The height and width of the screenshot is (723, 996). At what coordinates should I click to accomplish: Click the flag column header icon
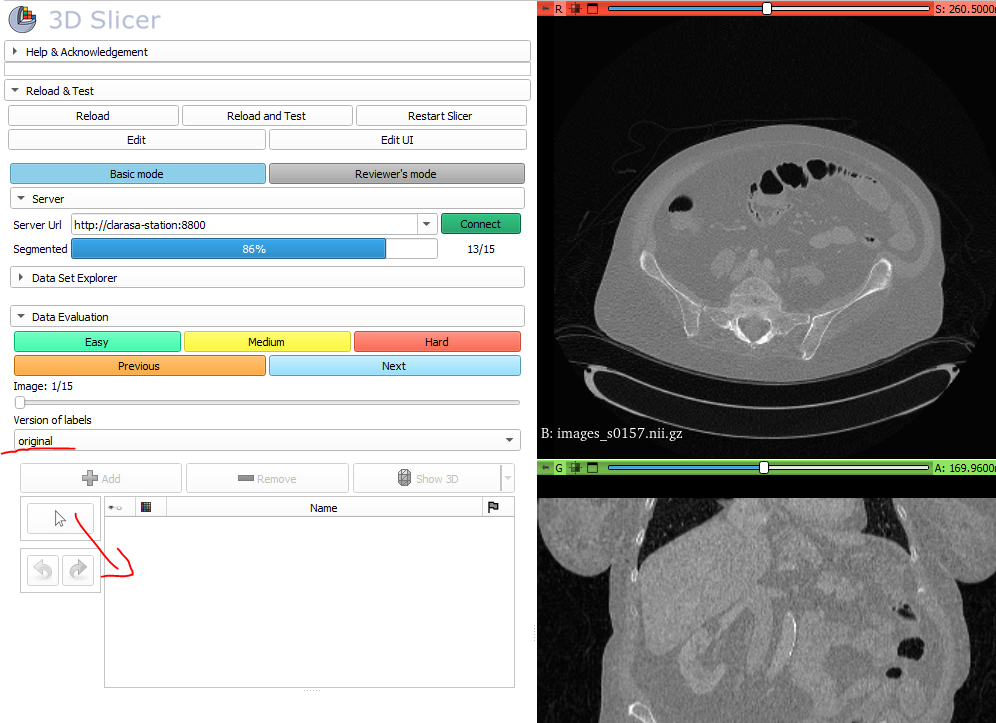coord(494,506)
